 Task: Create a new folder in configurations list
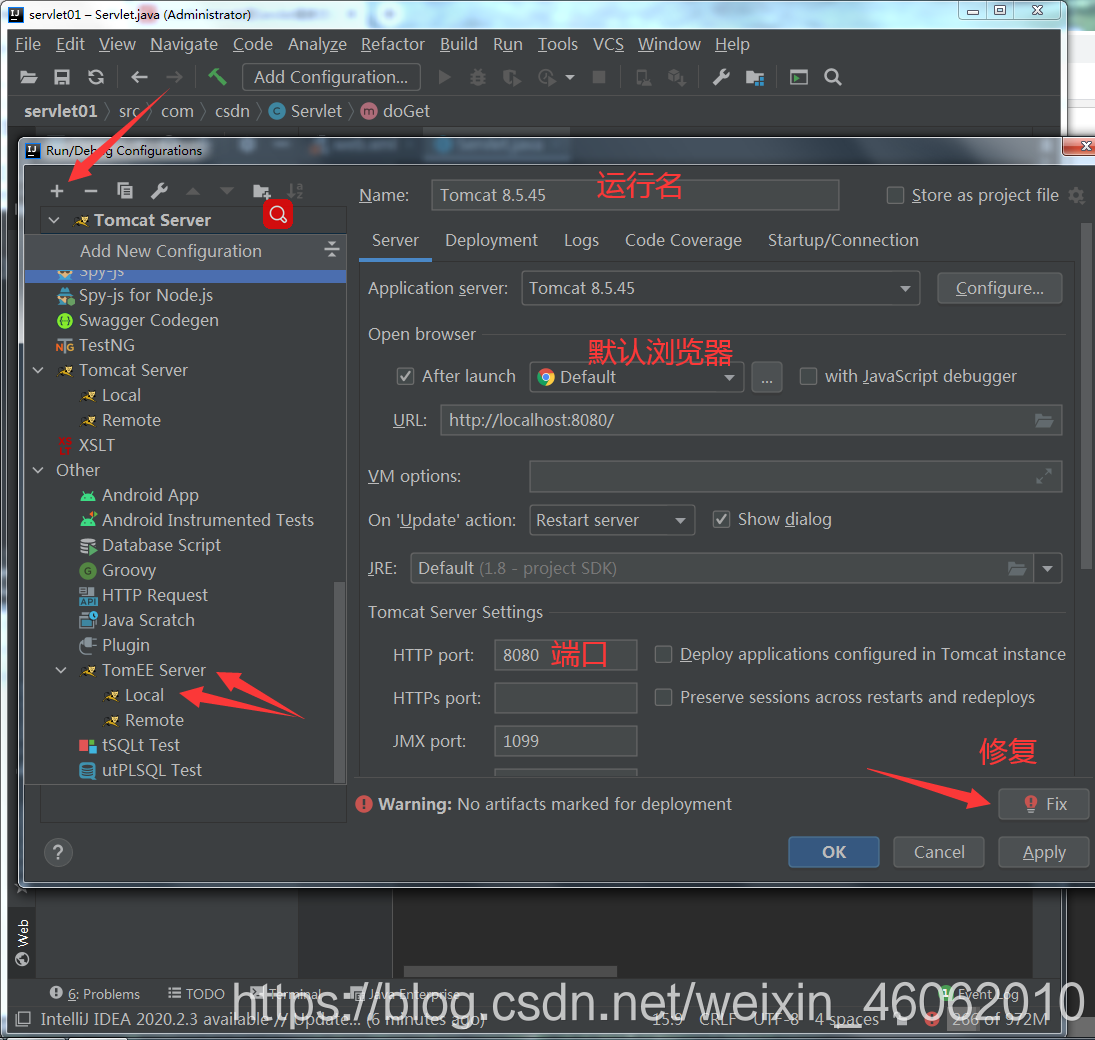tap(261, 191)
